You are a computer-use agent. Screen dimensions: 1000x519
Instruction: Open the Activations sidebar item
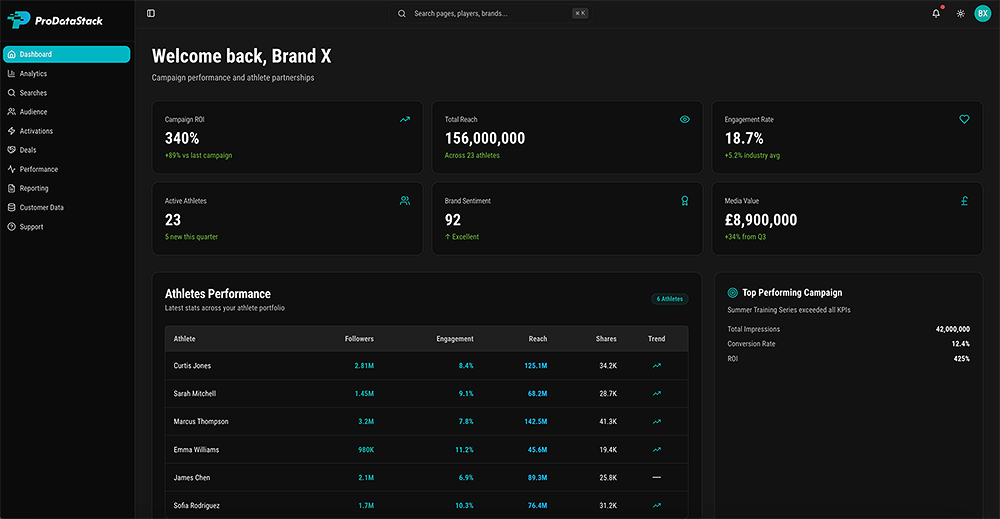[36, 131]
